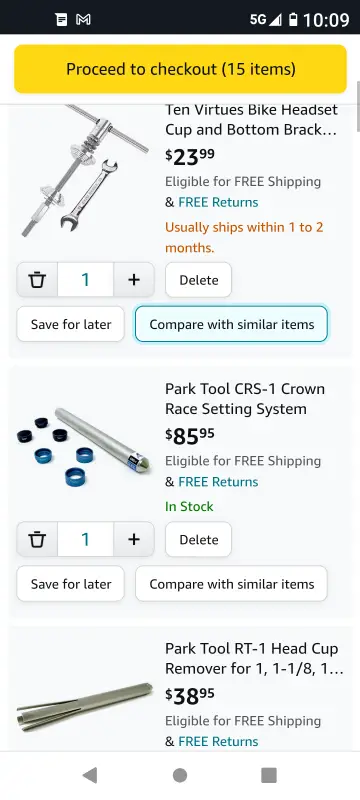The height and width of the screenshot is (800, 360).
Task: Proceed to checkout with 15 items
Action: point(181,69)
